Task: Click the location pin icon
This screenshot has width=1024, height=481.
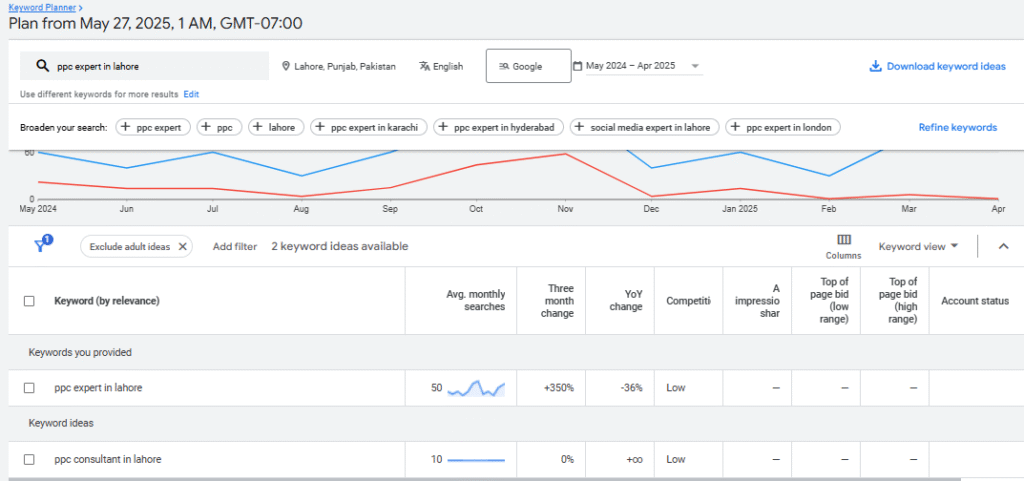Action: point(285,67)
